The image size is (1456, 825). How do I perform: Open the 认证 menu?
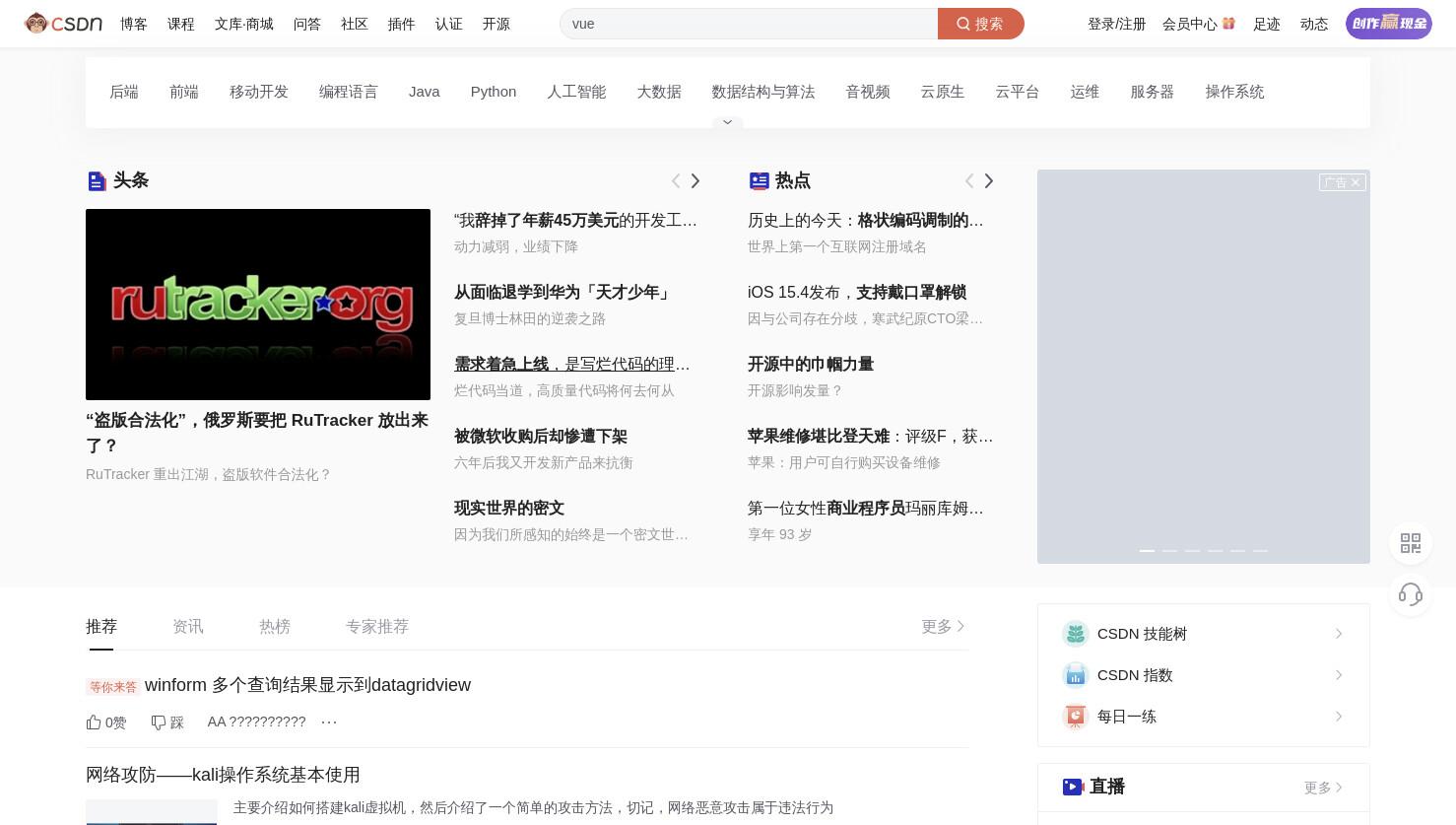click(x=449, y=24)
